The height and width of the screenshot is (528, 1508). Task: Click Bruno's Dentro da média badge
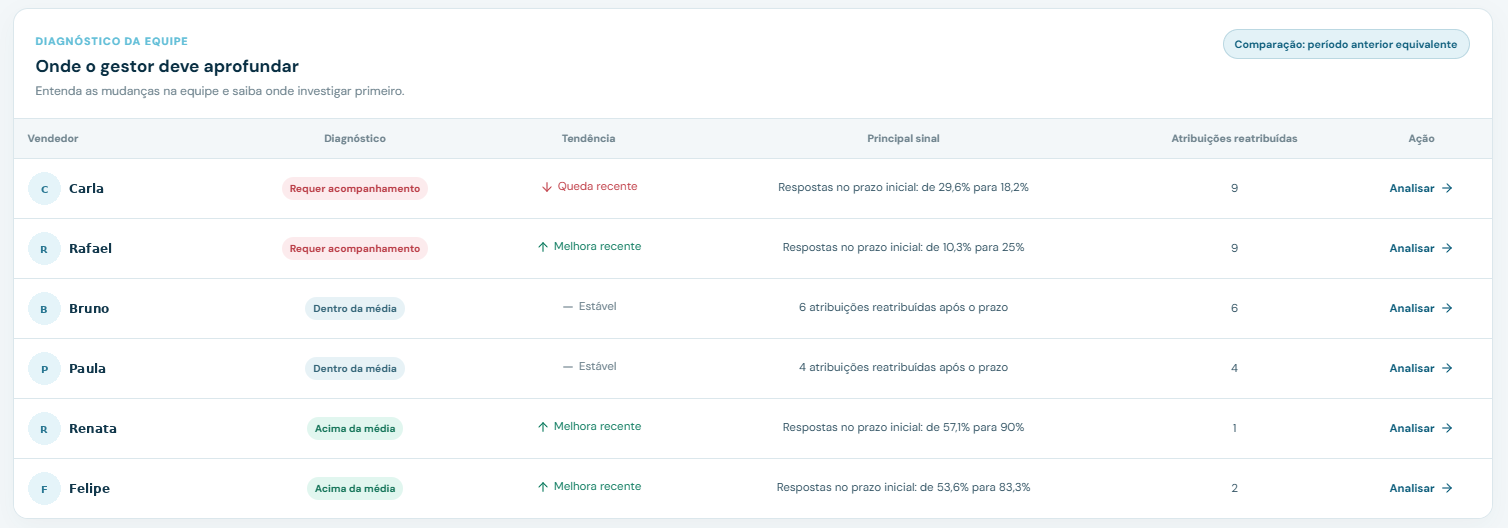point(355,309)
